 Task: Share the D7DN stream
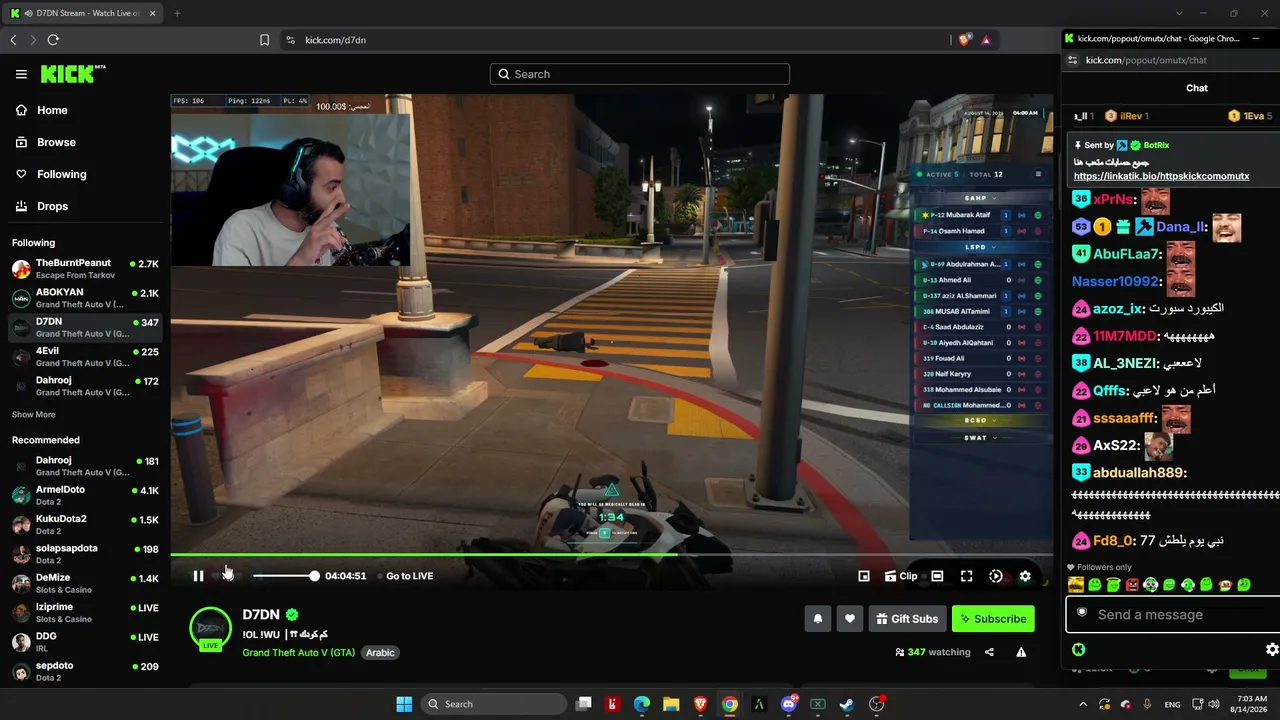pos(989,652)
